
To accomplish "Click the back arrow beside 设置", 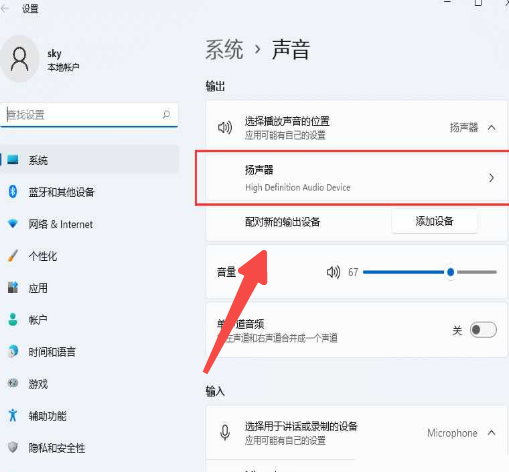I will click(5, 8).
